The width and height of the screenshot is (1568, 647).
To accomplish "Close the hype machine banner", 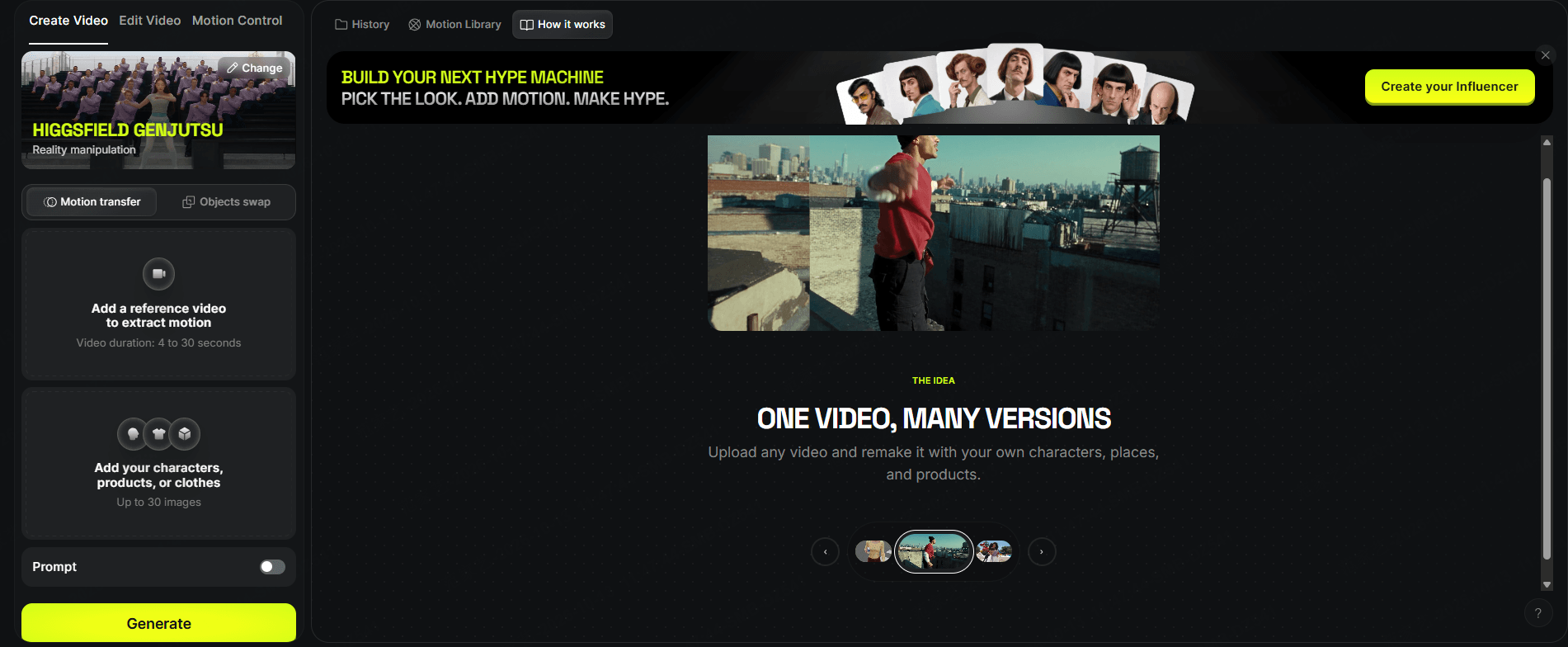I will pyautogui.click(x=1546, y=55).
